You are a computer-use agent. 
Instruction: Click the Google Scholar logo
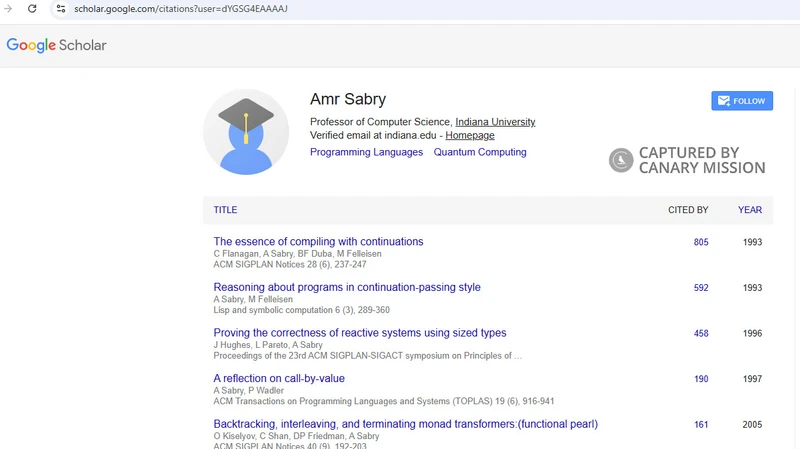(x=57, y=45)
